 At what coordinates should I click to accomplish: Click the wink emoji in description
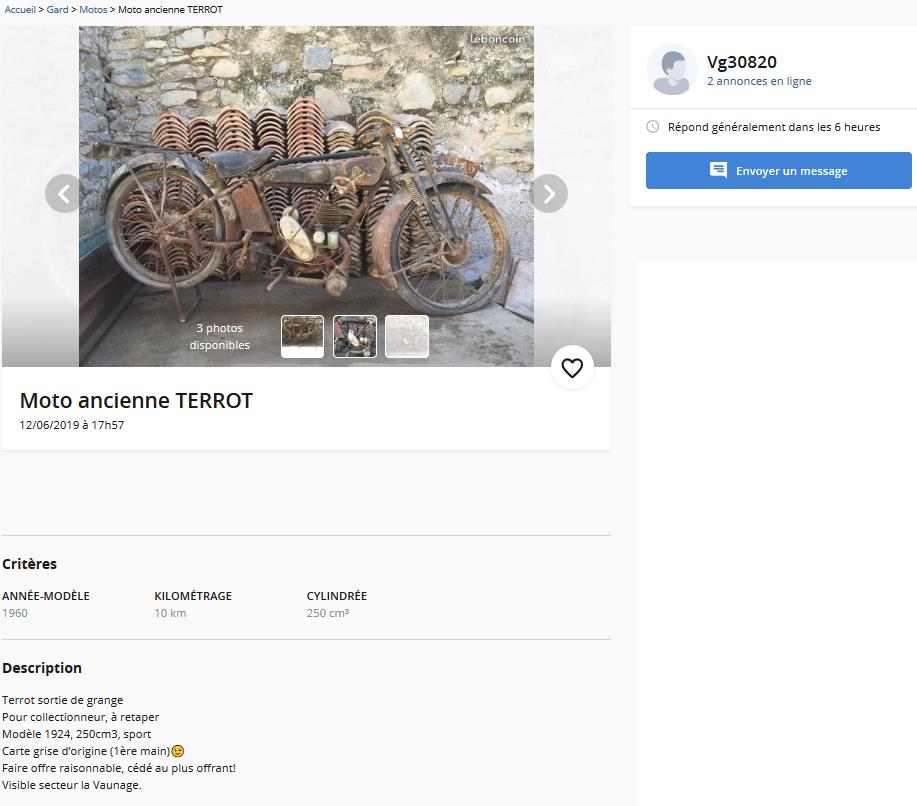click(x=178, y=751)
